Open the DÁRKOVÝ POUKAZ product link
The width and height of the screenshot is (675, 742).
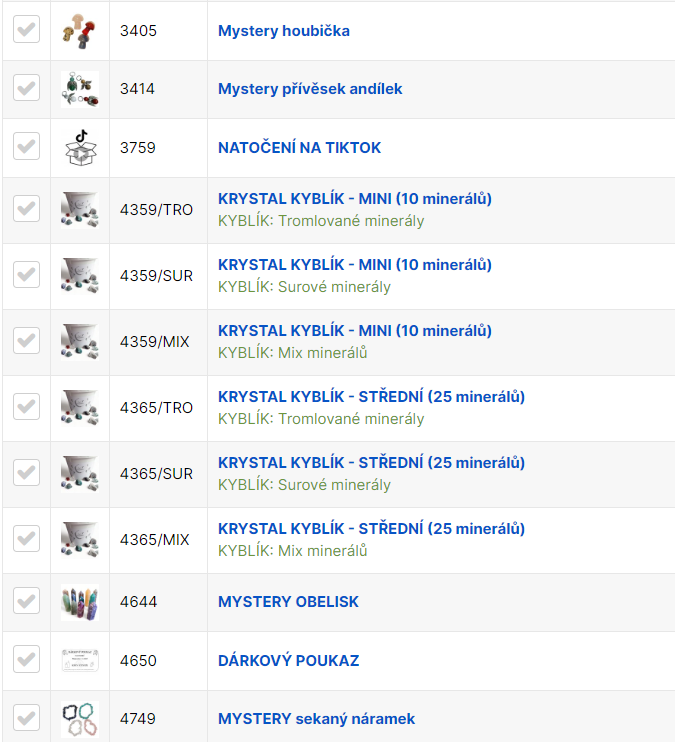(288, 661)
